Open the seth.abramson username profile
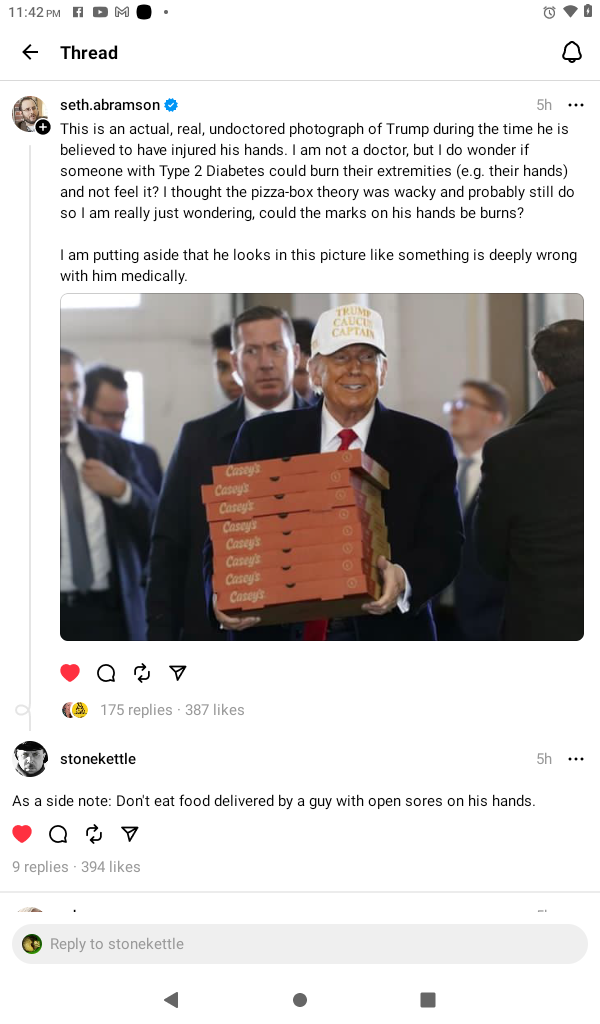Screen dimensions: 600x1024 [110, 105]
